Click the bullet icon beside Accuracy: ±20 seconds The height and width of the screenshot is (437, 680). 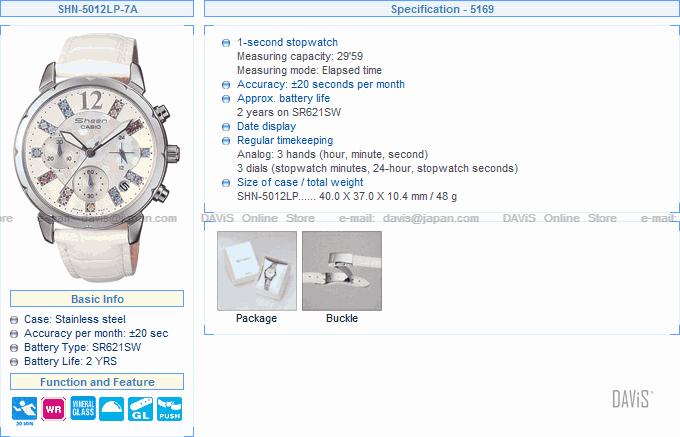click(x=226, y=85)
